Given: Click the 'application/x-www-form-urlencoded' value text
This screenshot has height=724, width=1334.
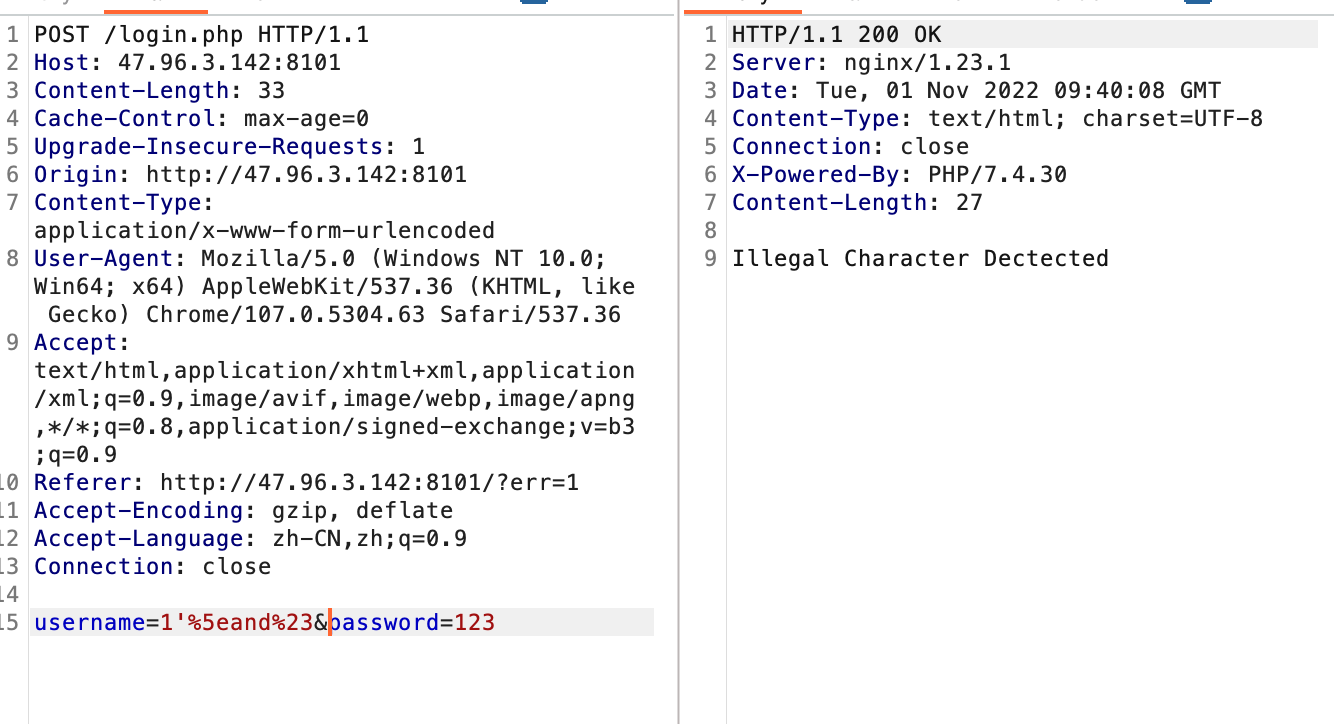Looking at the screenshot, I should tap(265, 231).
